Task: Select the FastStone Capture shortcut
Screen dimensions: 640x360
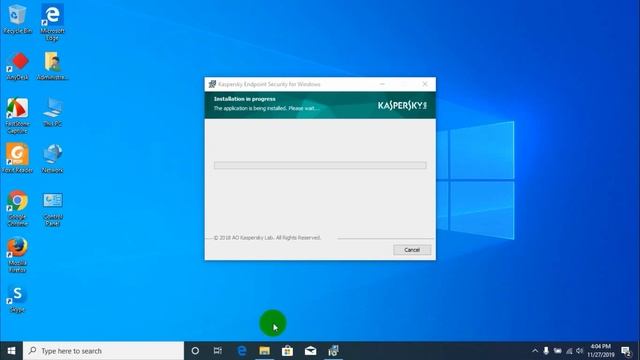Action: [17, 116]
